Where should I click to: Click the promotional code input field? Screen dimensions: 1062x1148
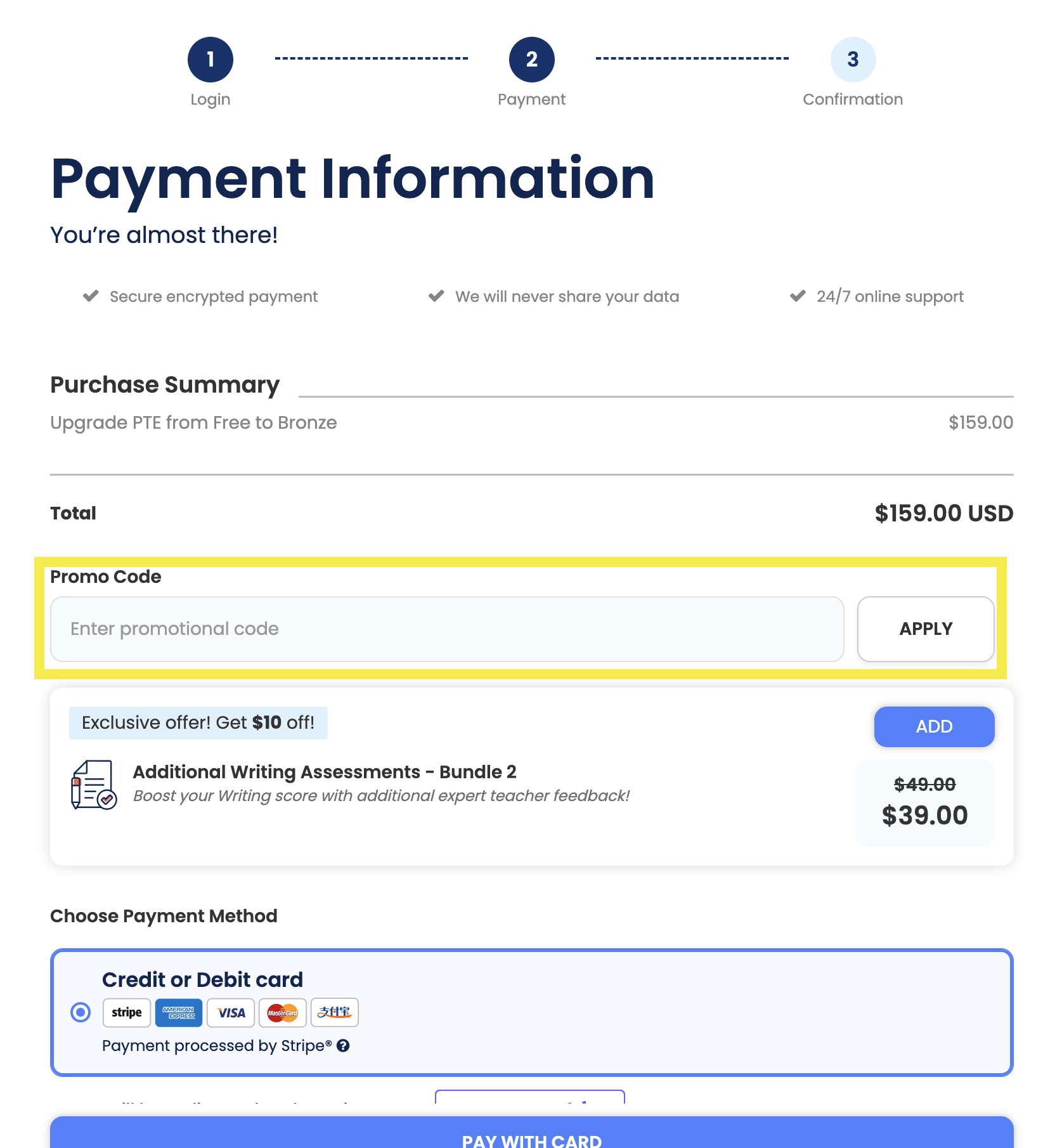[x=446, y=629]
